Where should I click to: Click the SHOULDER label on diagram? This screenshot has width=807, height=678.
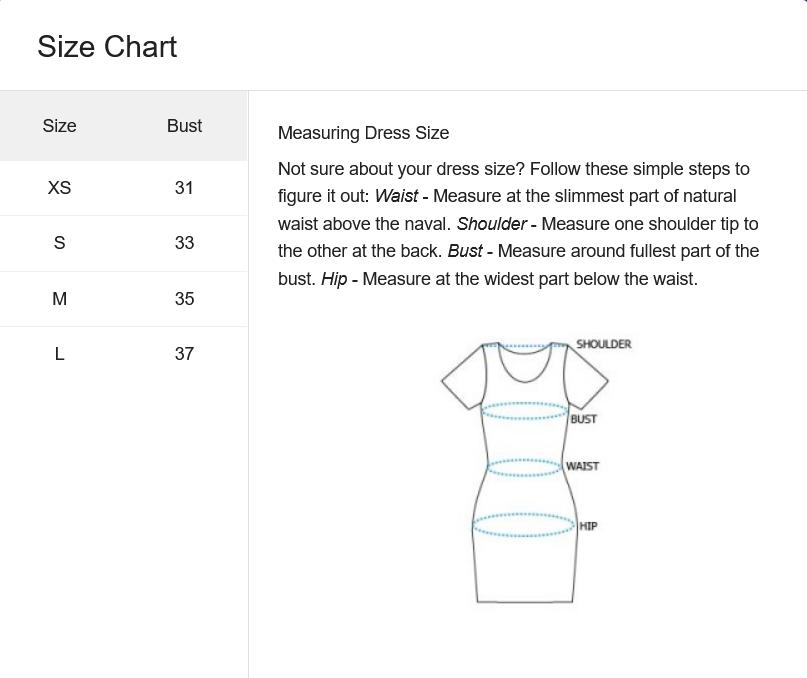coord(603,344)
